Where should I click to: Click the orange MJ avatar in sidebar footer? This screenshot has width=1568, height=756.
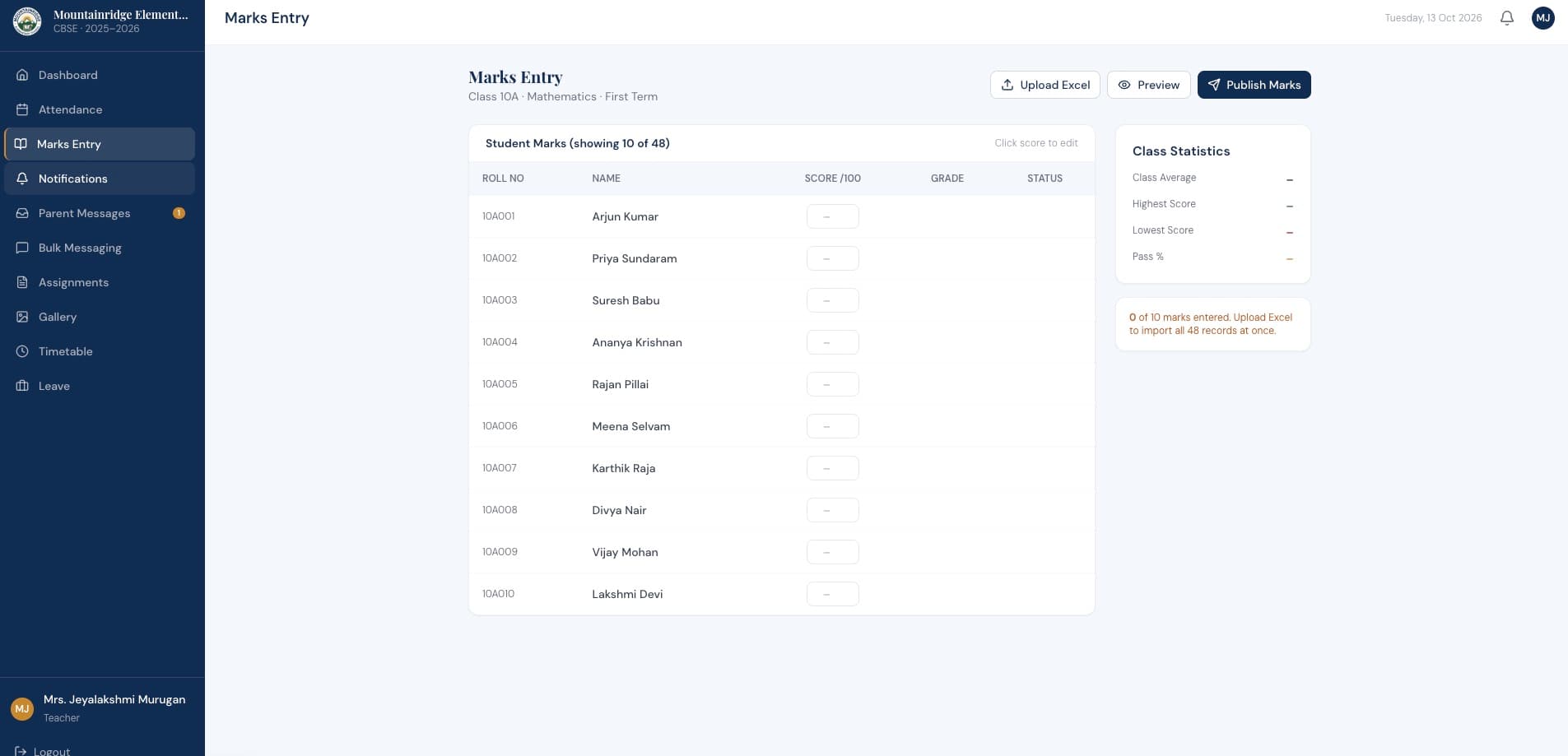click(22, 708)
